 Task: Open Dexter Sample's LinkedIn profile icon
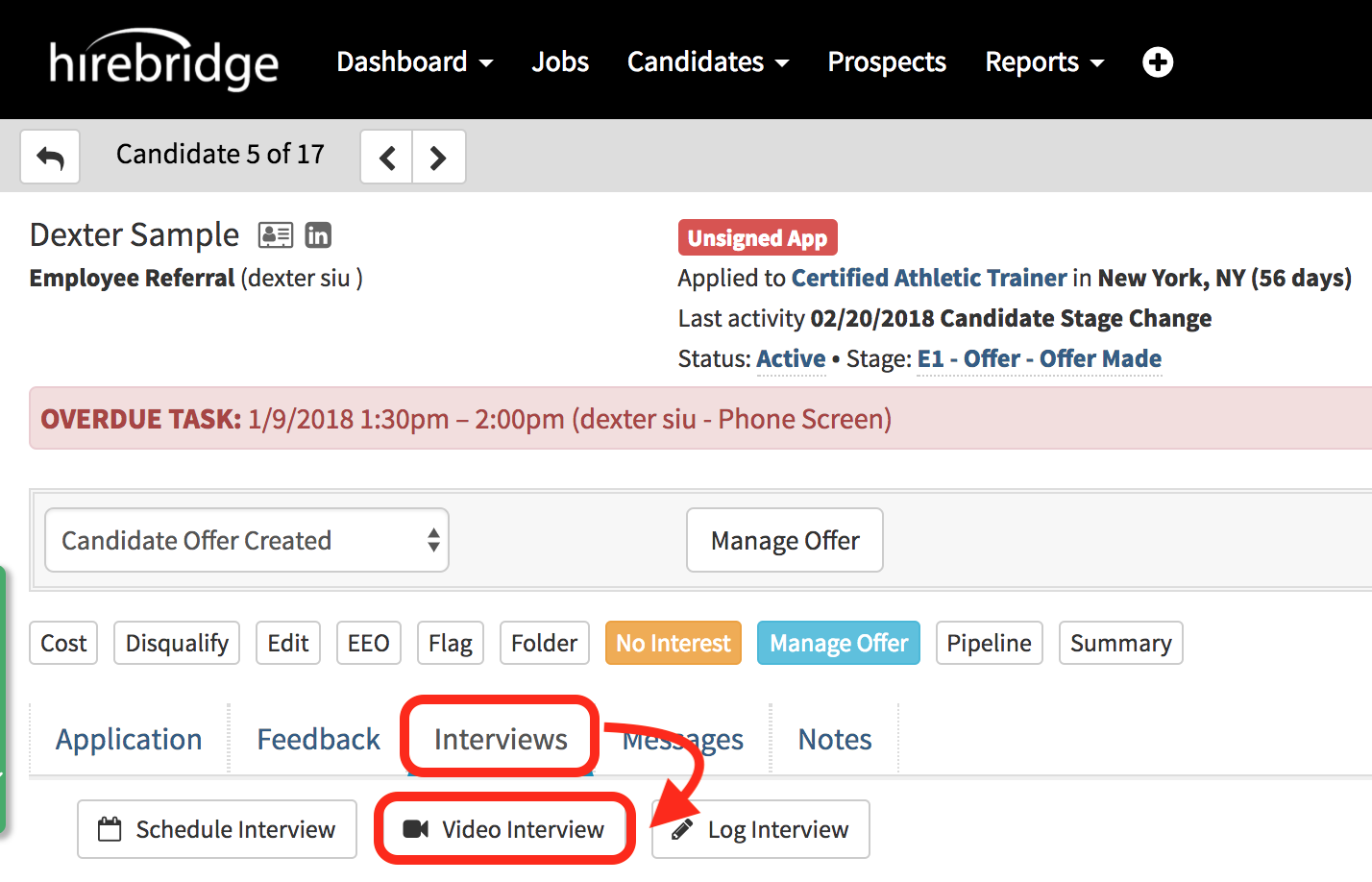point(318,234)
